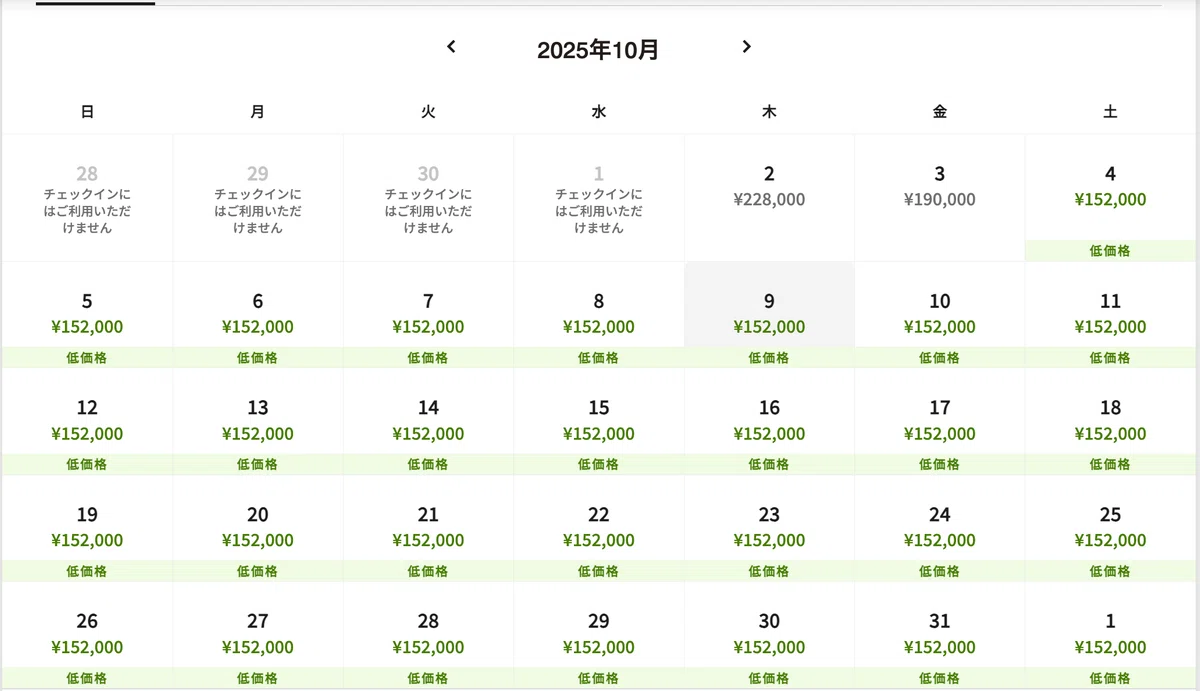Pick October 22 check-in date
The image size is (1200, 691).
(599, 529)
